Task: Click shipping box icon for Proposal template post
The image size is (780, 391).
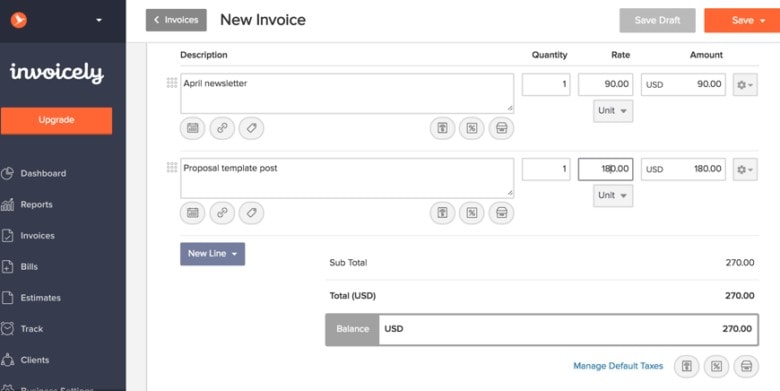Action: point(501,213)
